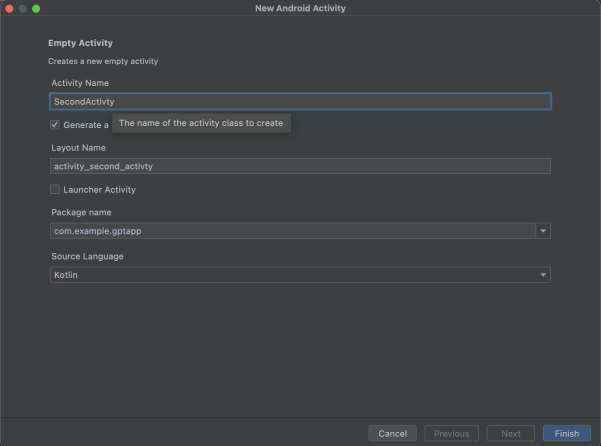Image resolution: width=601 pixels, height=446 pixels.
Task: Expand the Package name dropdown arrow
Action: (543, 231)
